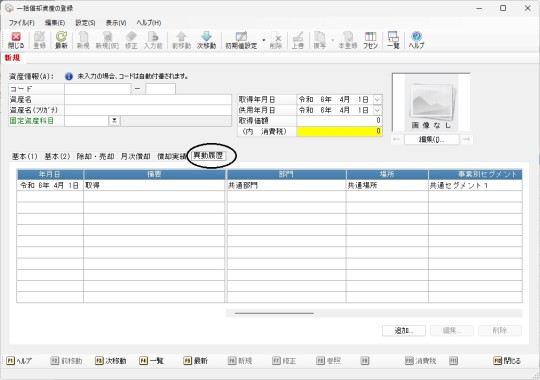Click the blue info icon beside 資産情報
Image resolution: width=540 pixels, height=380 pixels.
click(69, 76)
